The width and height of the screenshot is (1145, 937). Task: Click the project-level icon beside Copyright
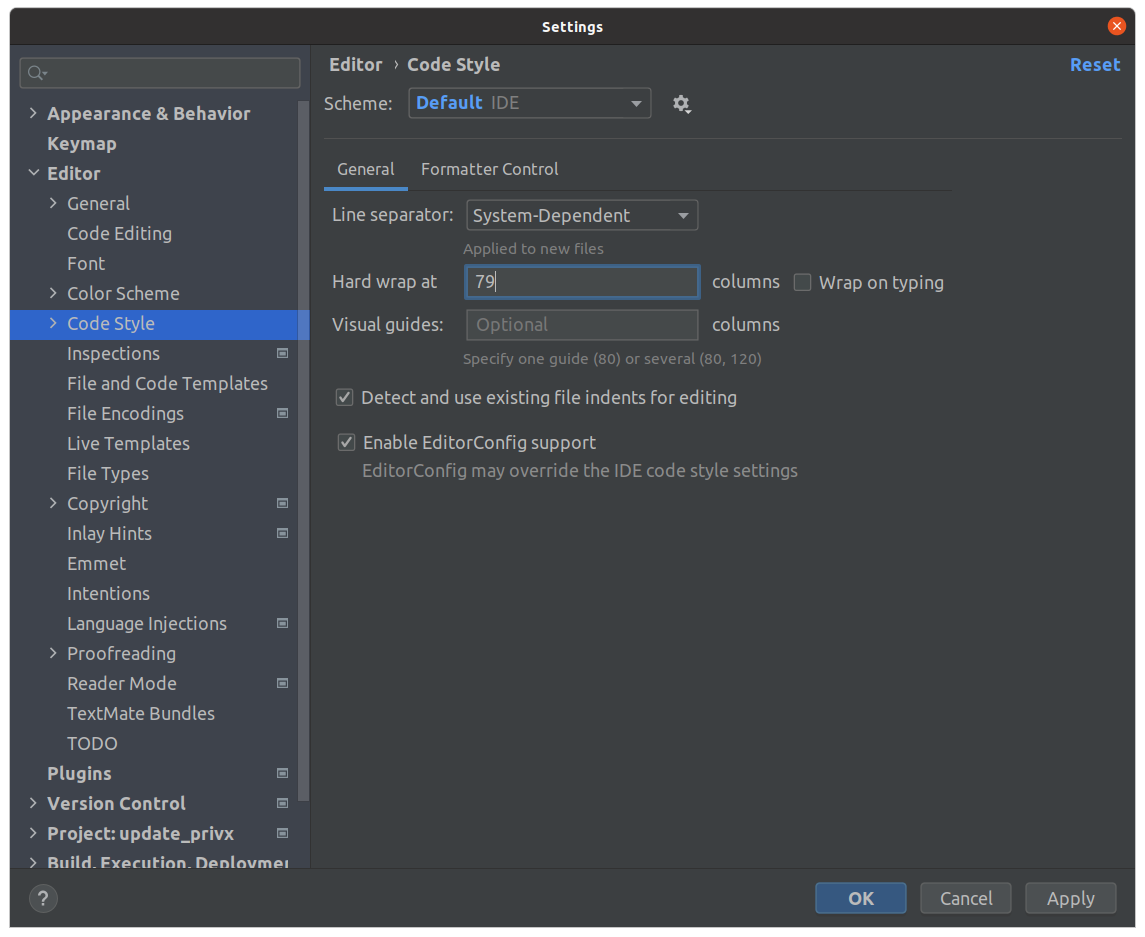[x=283, y=503]
